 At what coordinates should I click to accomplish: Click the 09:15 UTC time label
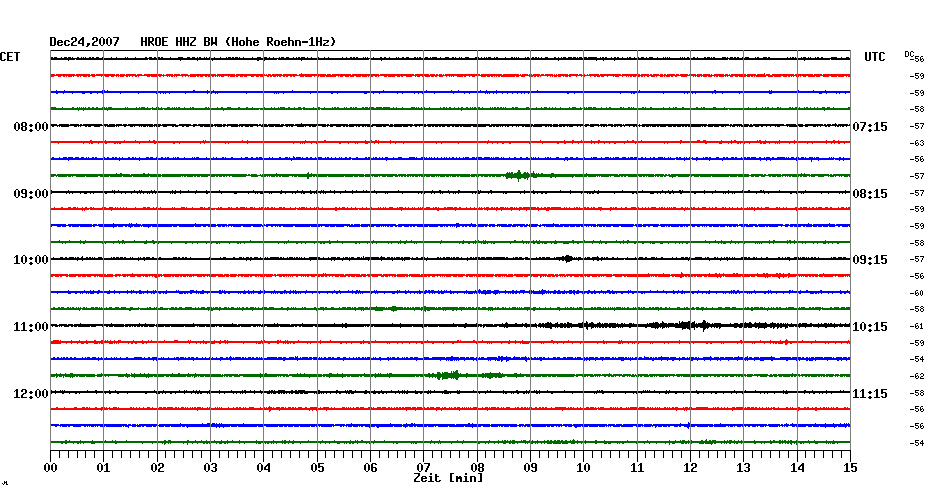tap(870, 260)
